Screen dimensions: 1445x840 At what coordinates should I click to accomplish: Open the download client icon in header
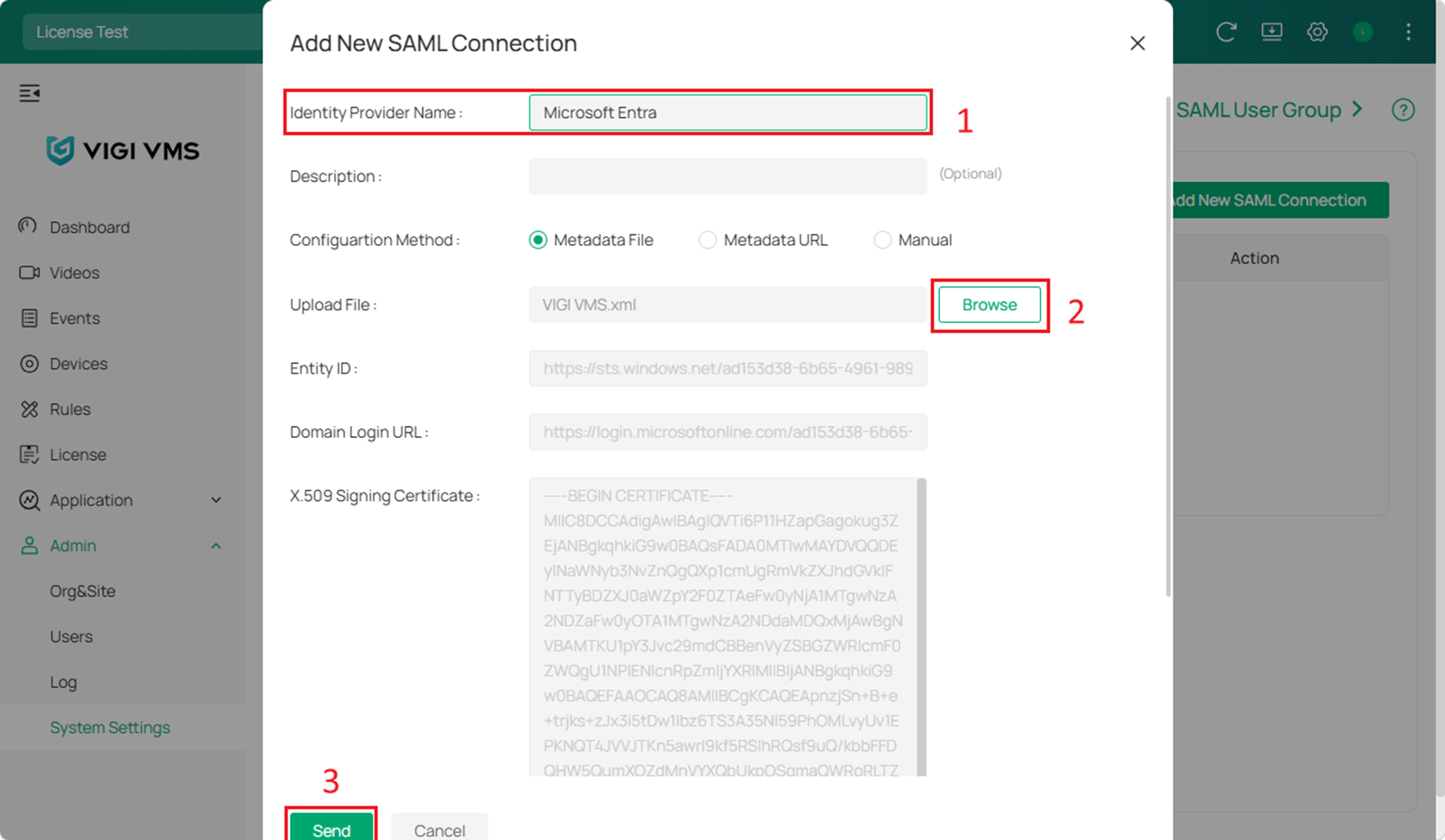pos(1272,32)
